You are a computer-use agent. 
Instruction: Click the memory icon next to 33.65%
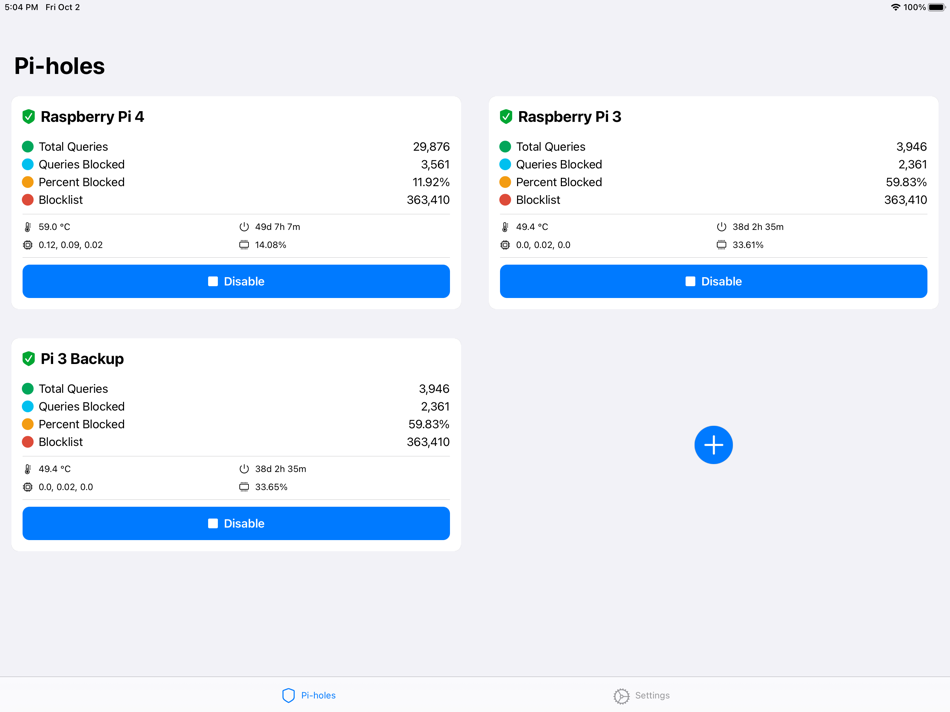(x=244, y=487)
